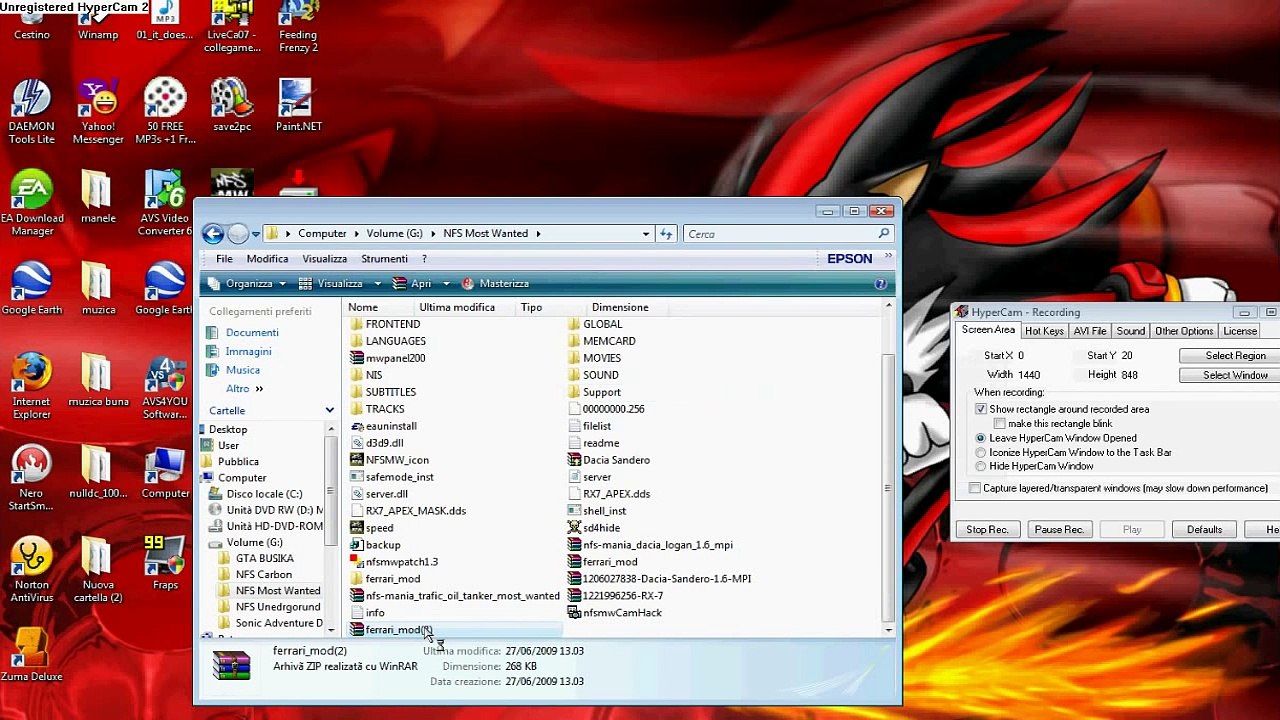This screenshot has width=1280, height=720.
Task: Select the NFSMW_icon file
Action: pyautogui.click(x=390, y=460)
